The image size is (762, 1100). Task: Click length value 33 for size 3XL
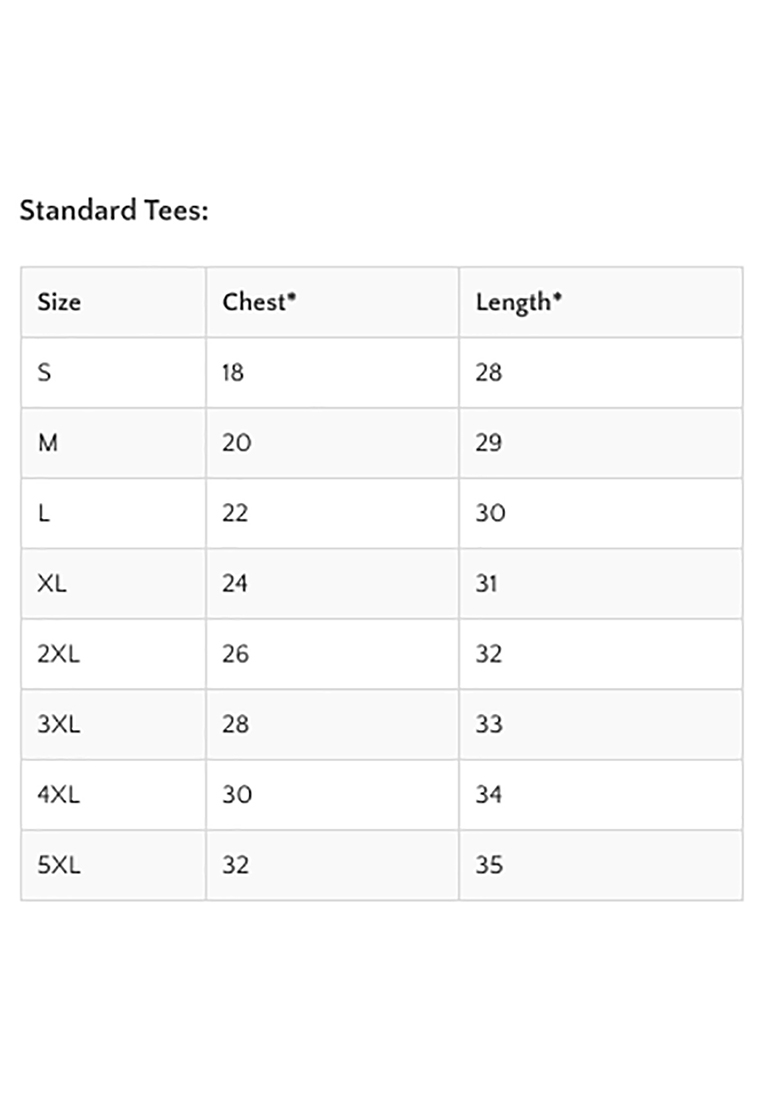489,724
